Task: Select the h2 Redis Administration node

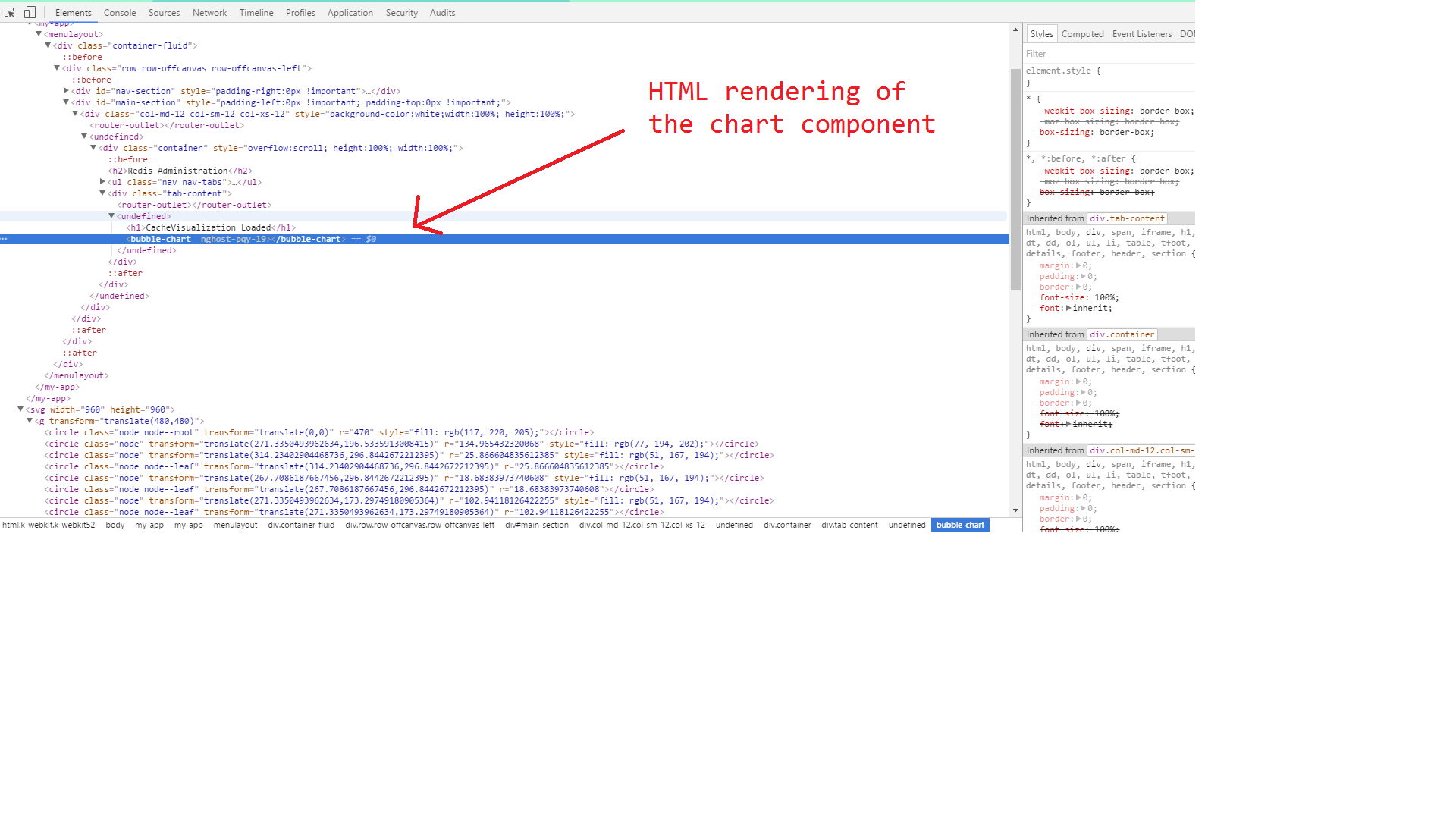Action: pos(180,171)
